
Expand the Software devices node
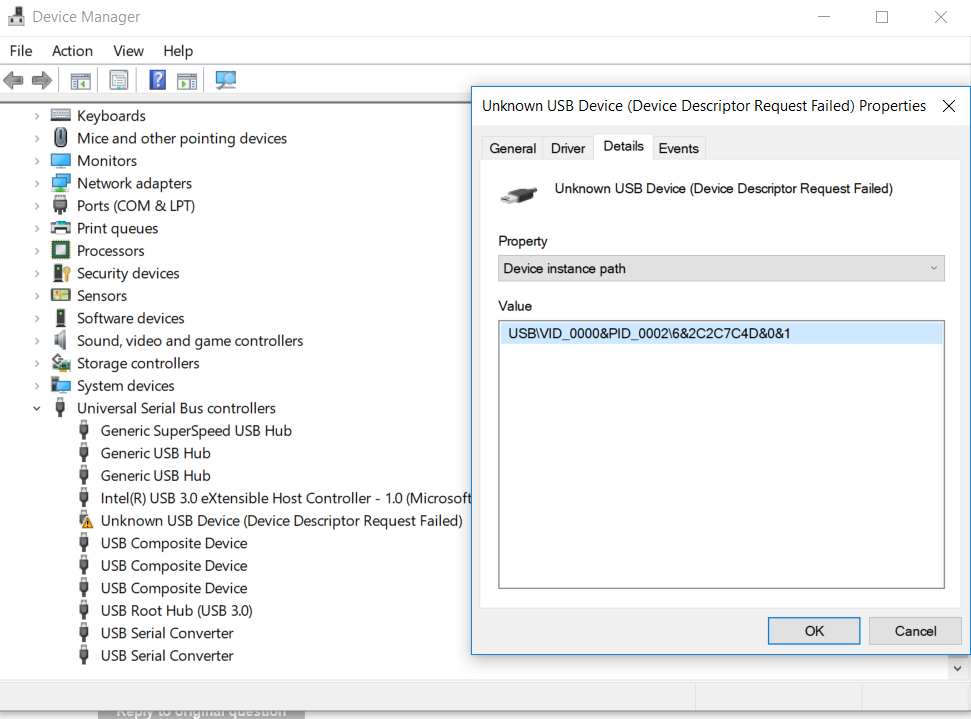37,318
